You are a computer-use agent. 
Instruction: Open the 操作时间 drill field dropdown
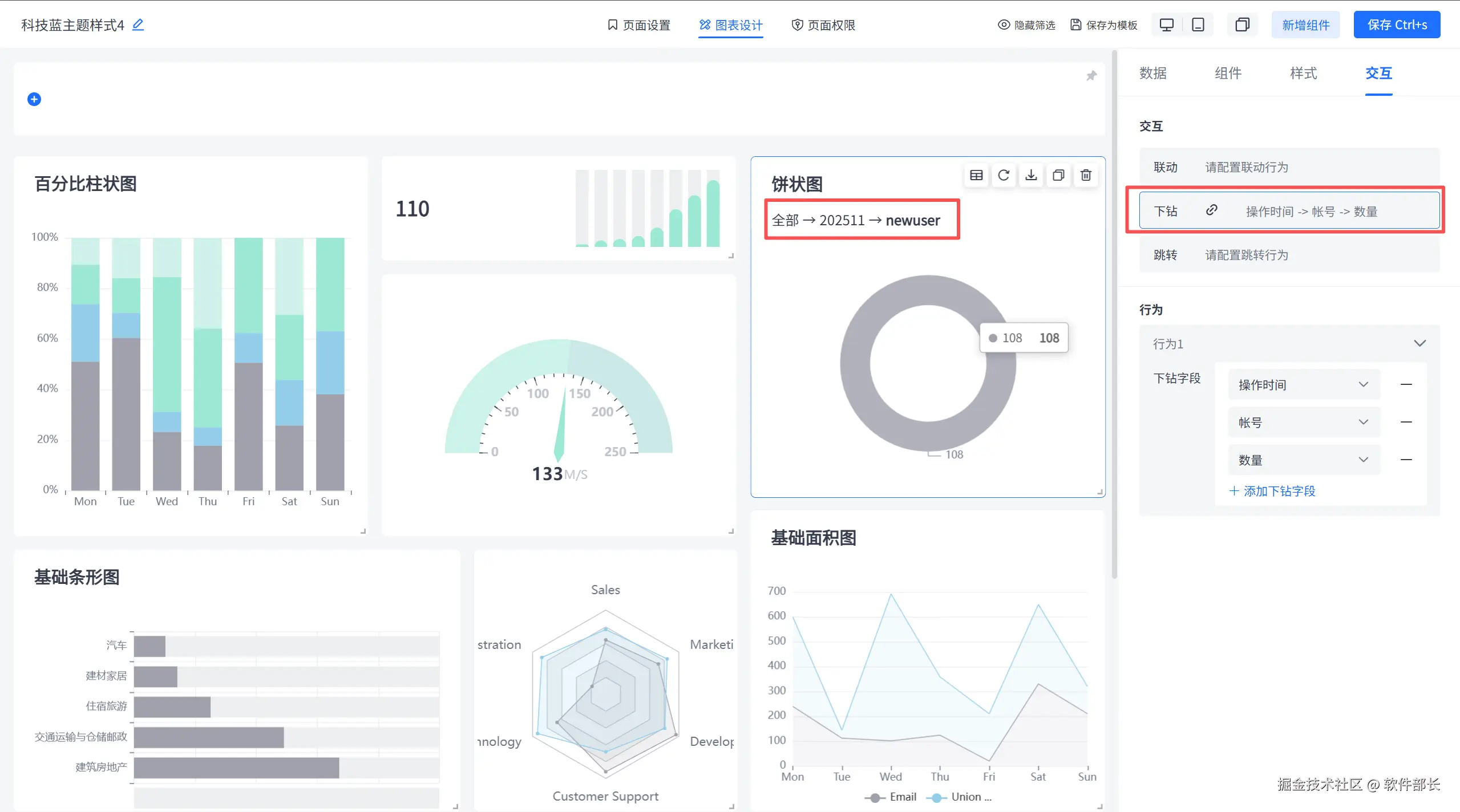[x=1303, y=384]
